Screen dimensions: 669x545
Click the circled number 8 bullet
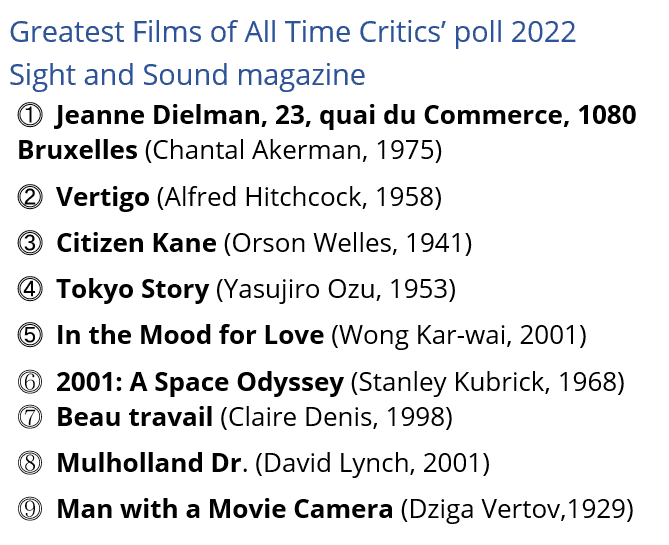[30, 463]
